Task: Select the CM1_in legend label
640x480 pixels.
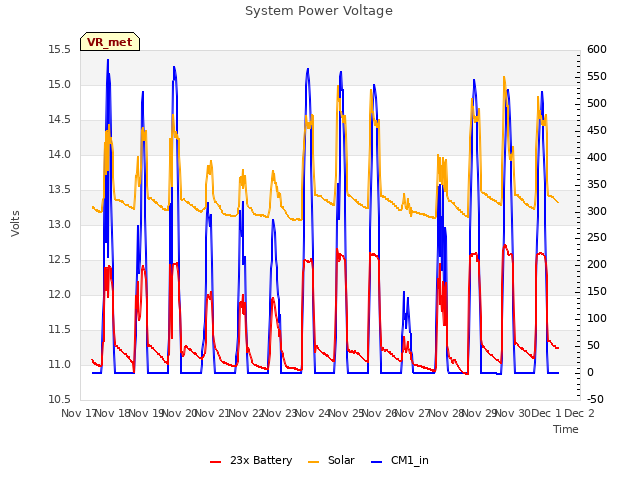Action: pos(410,460)
